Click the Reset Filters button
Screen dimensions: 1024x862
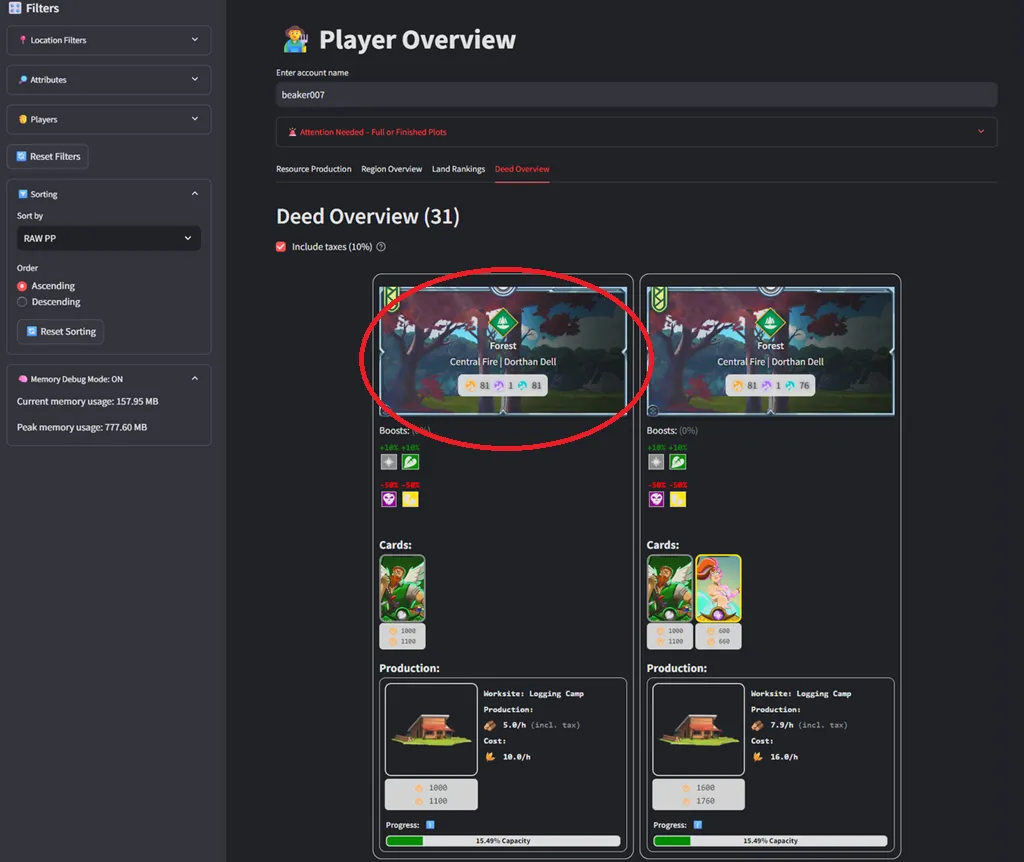point(48,157)
